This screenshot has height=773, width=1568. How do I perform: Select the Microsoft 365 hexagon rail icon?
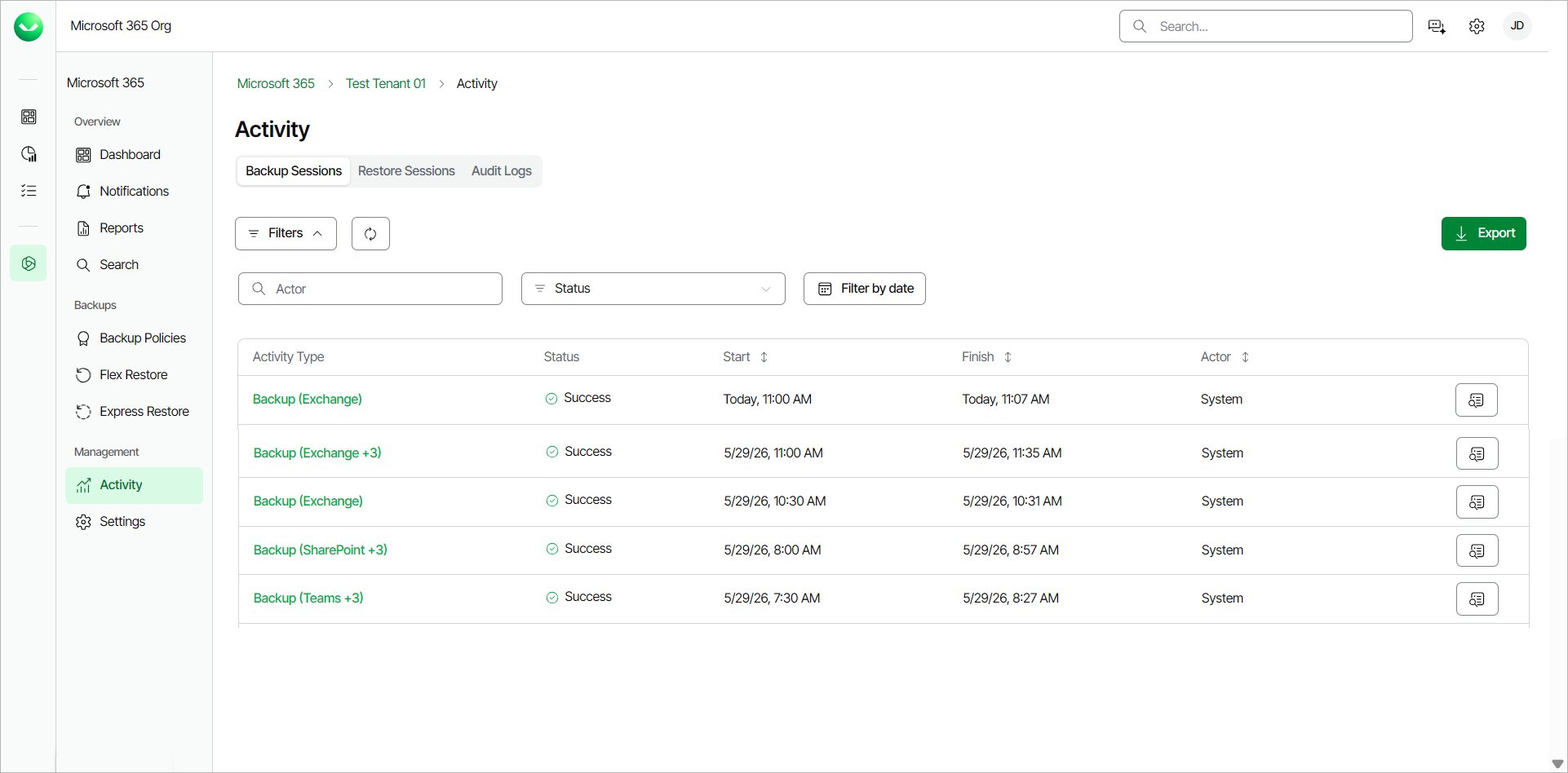point(29,263)
